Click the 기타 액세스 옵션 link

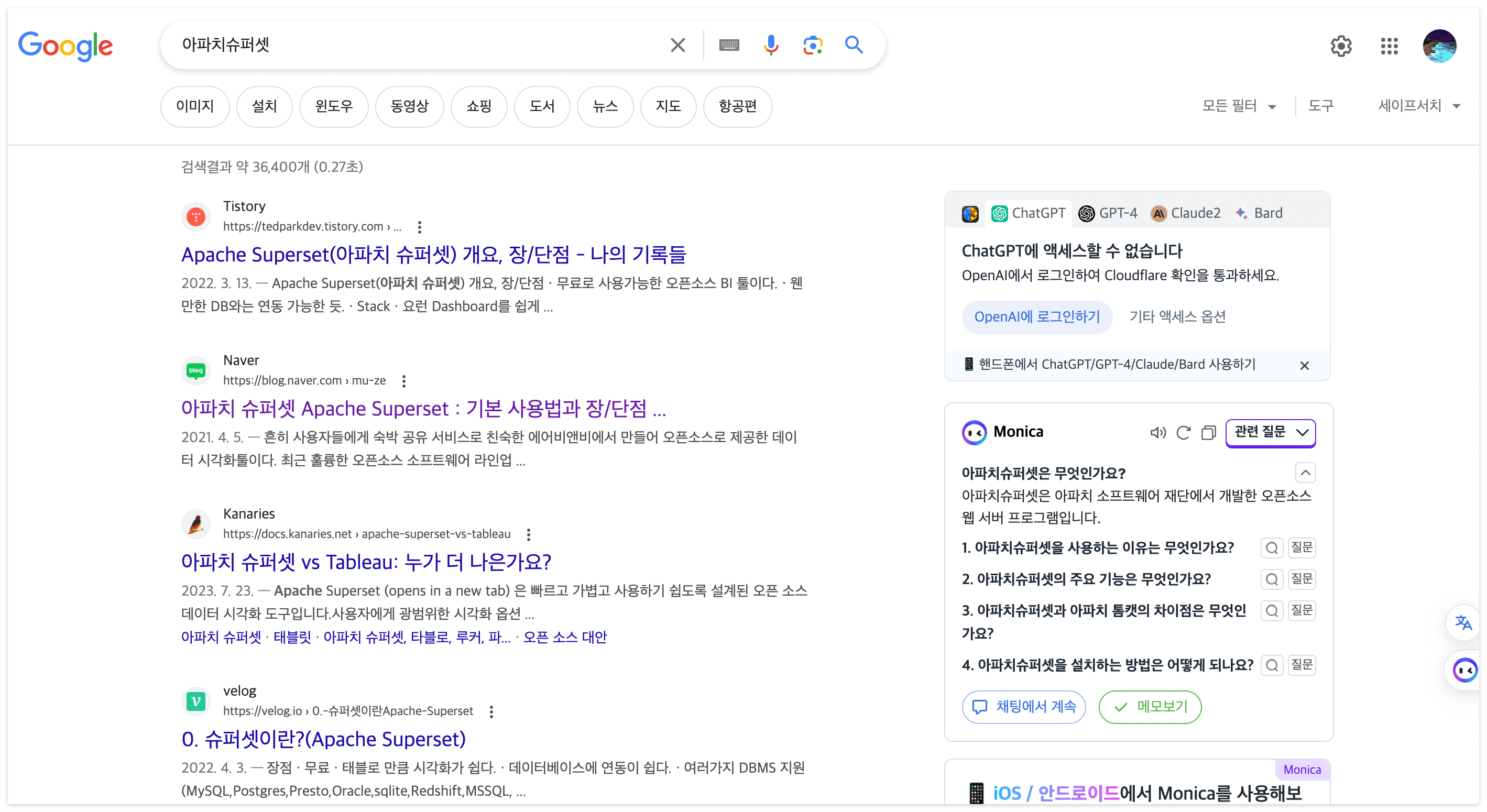point(1177,317)
